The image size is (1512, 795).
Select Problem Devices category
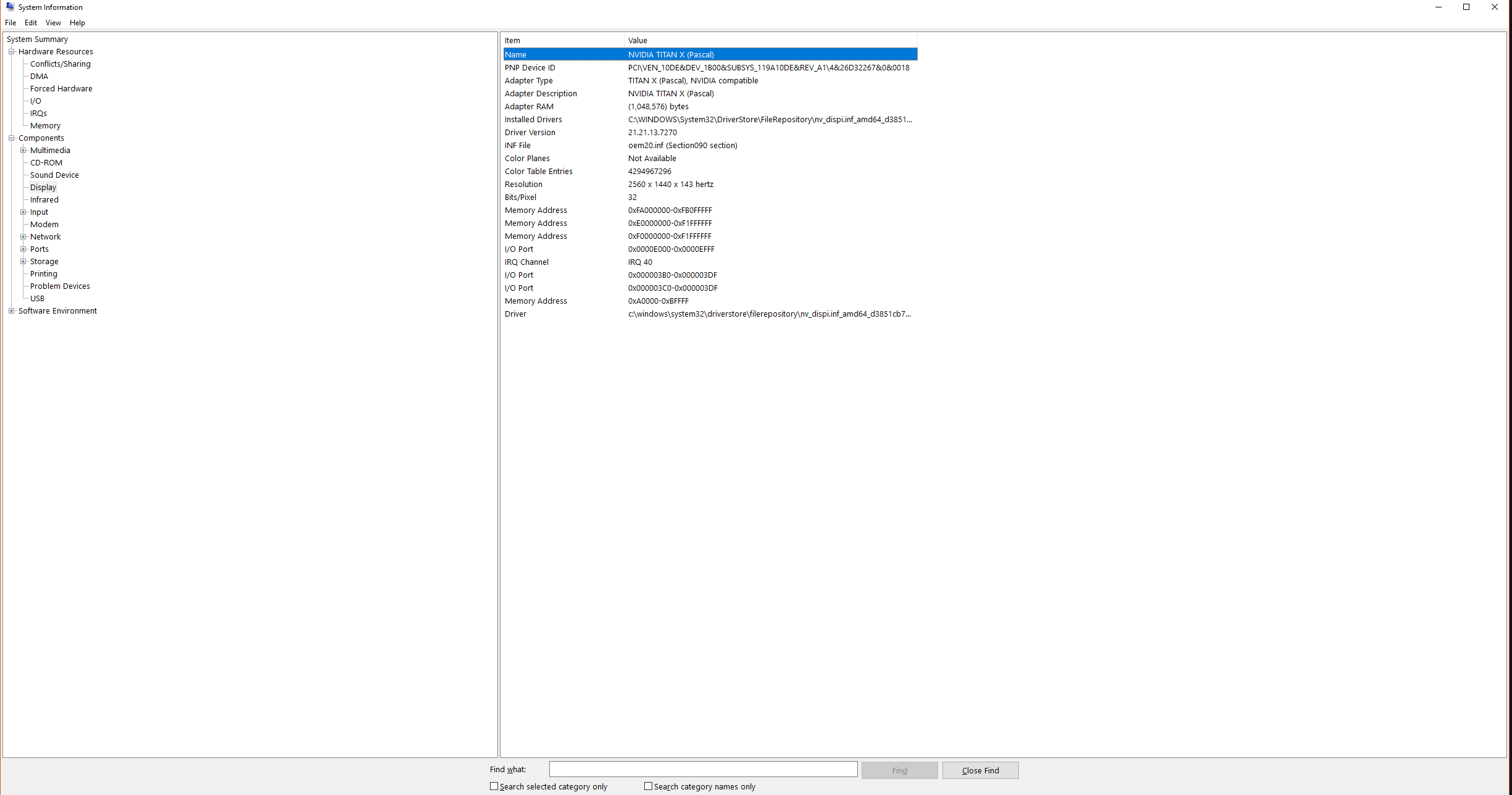click(60, 286)
